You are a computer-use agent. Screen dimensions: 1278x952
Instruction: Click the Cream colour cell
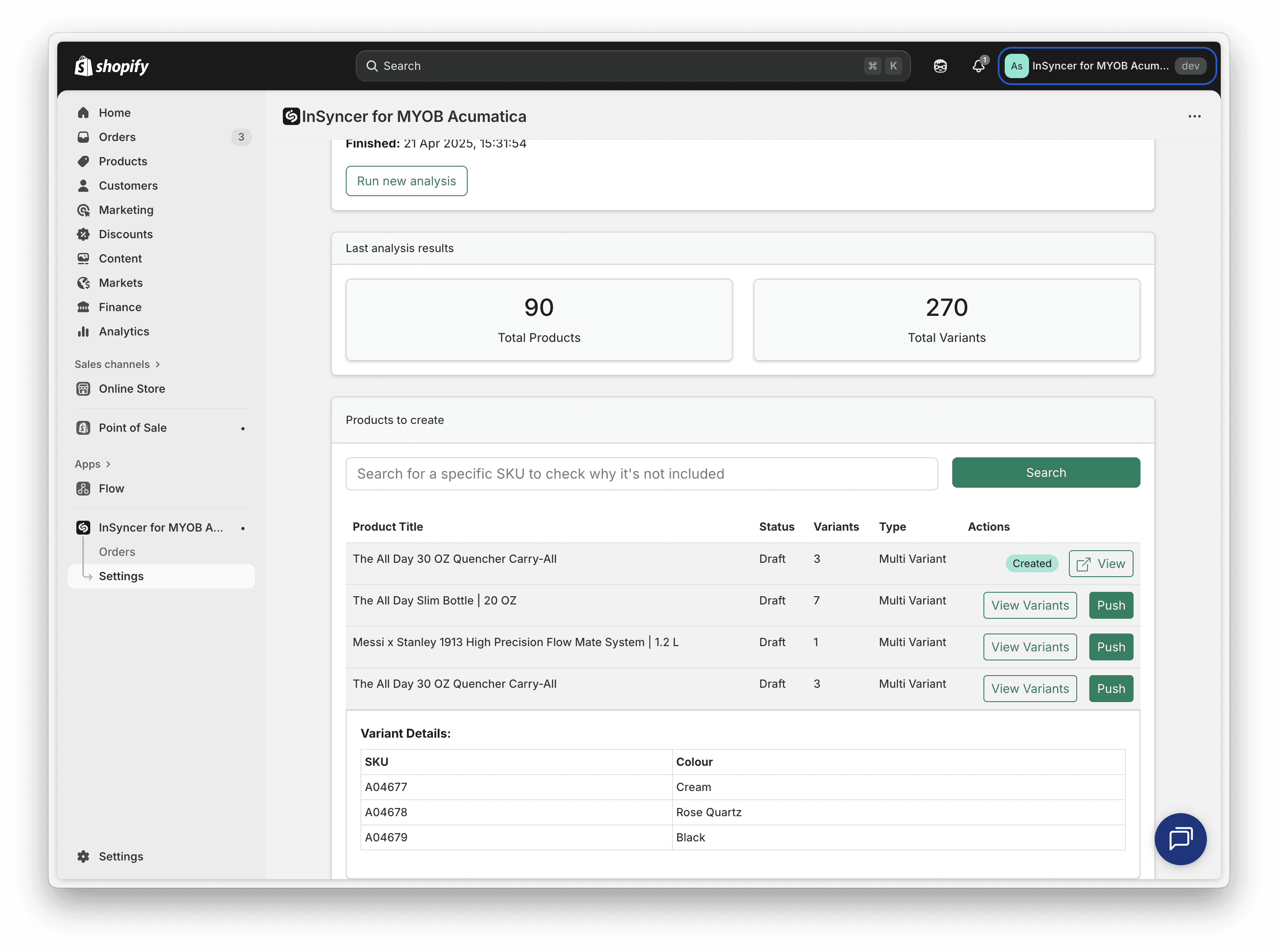pyautogui.click(x=898, y=787)
